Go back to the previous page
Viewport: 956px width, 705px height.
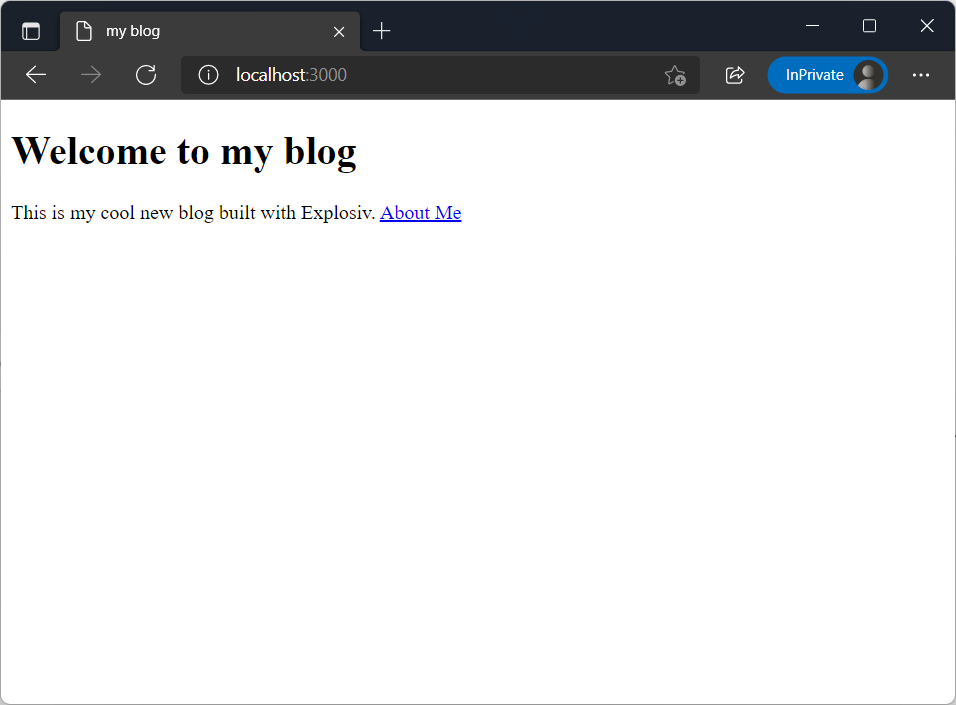[36, 75]
